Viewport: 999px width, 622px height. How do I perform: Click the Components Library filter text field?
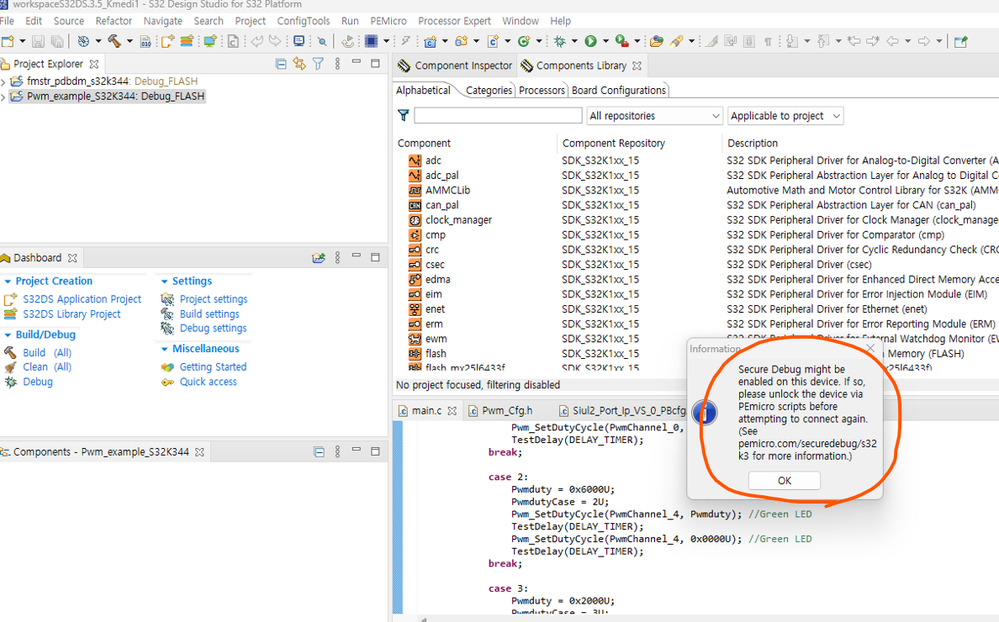tap(498, 115)
